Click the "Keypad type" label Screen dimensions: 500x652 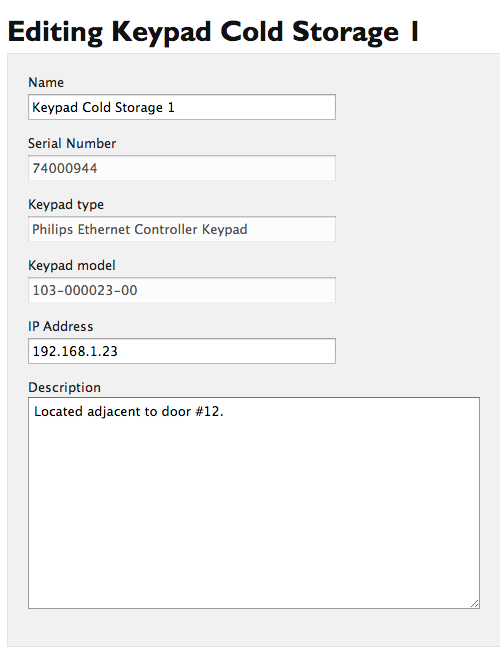(66, 205)
